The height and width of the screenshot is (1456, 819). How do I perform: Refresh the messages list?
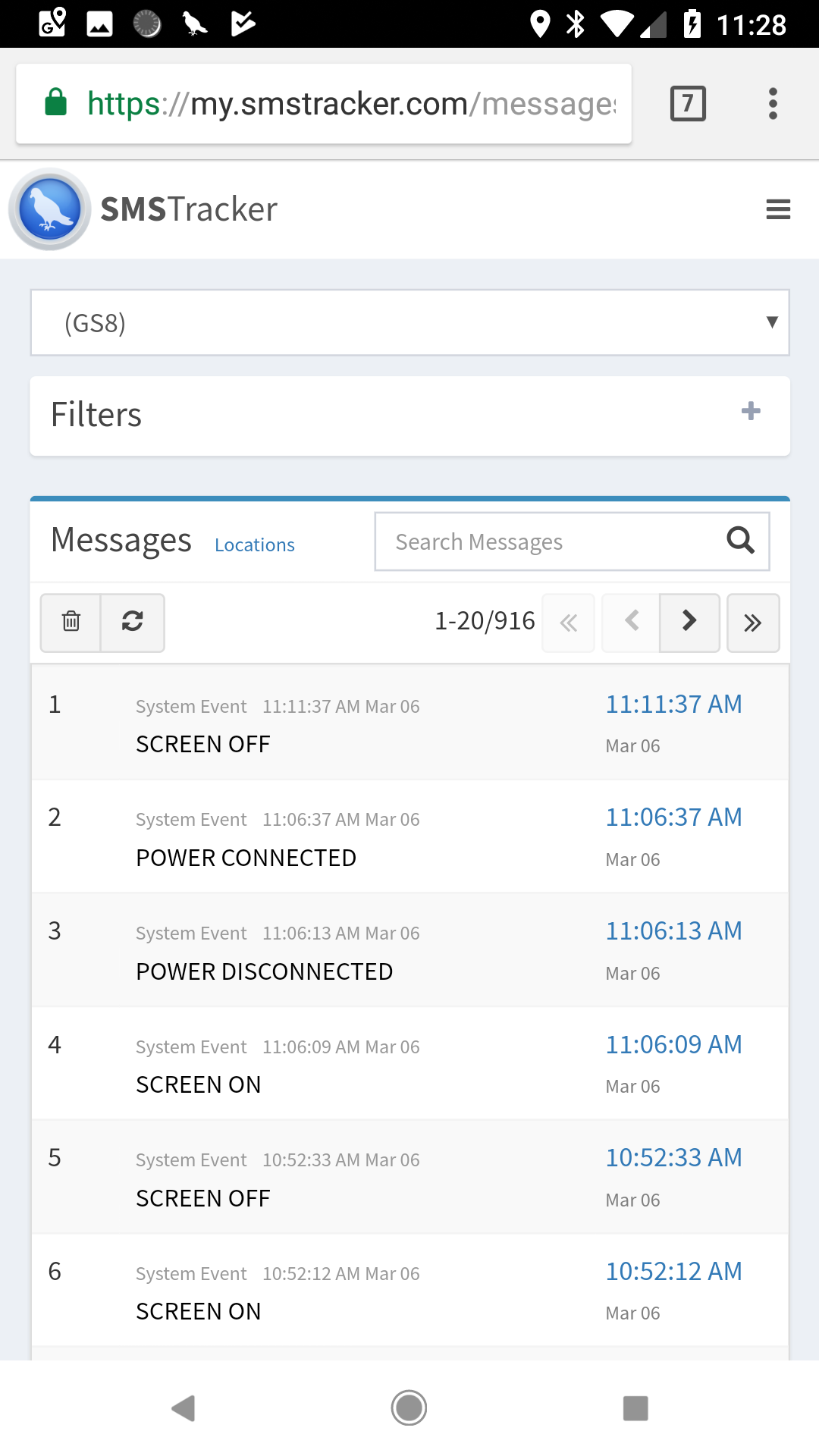click(x=133, y=622)
